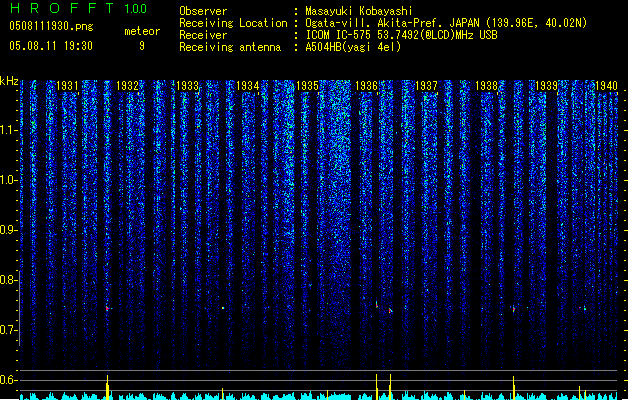
Task: Click the A504HB(yagi 4el) antenna text
Action: pyautogui.click(x=353, y=47)
